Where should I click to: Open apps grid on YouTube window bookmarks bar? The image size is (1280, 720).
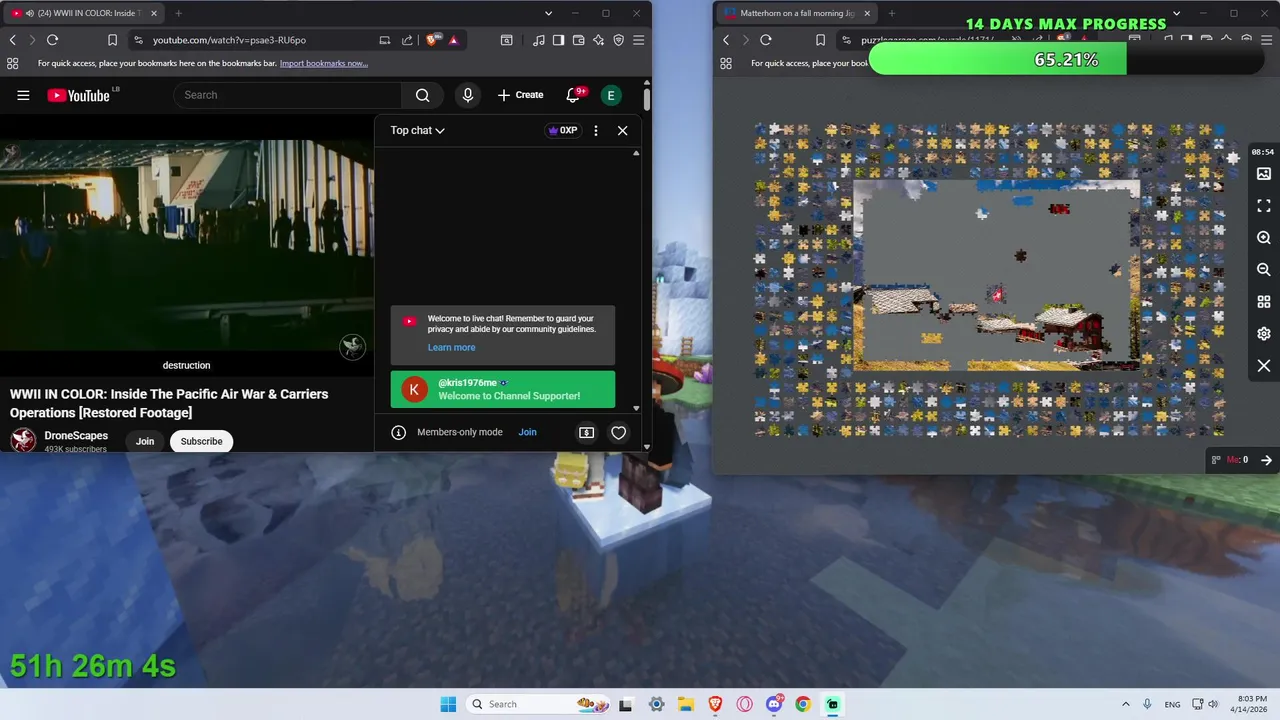(12, 63)
